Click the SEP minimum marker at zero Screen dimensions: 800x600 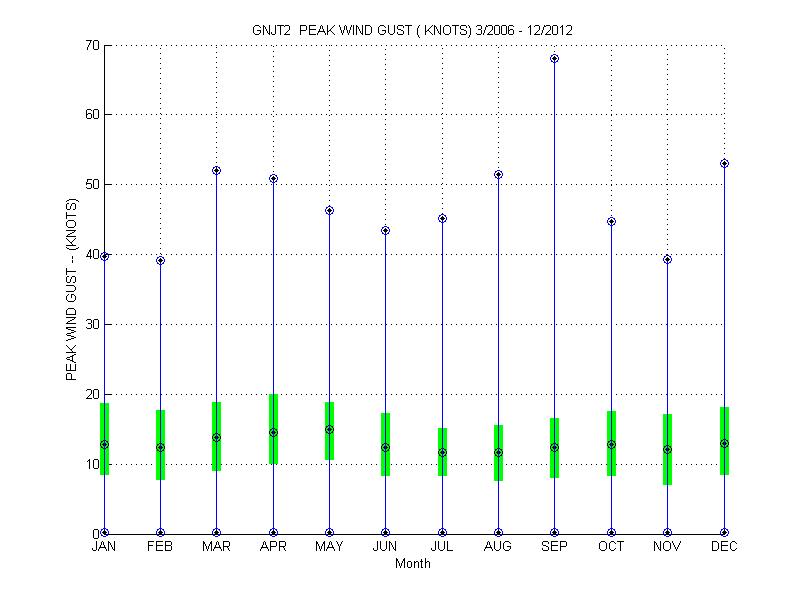[x=555, y=533]
